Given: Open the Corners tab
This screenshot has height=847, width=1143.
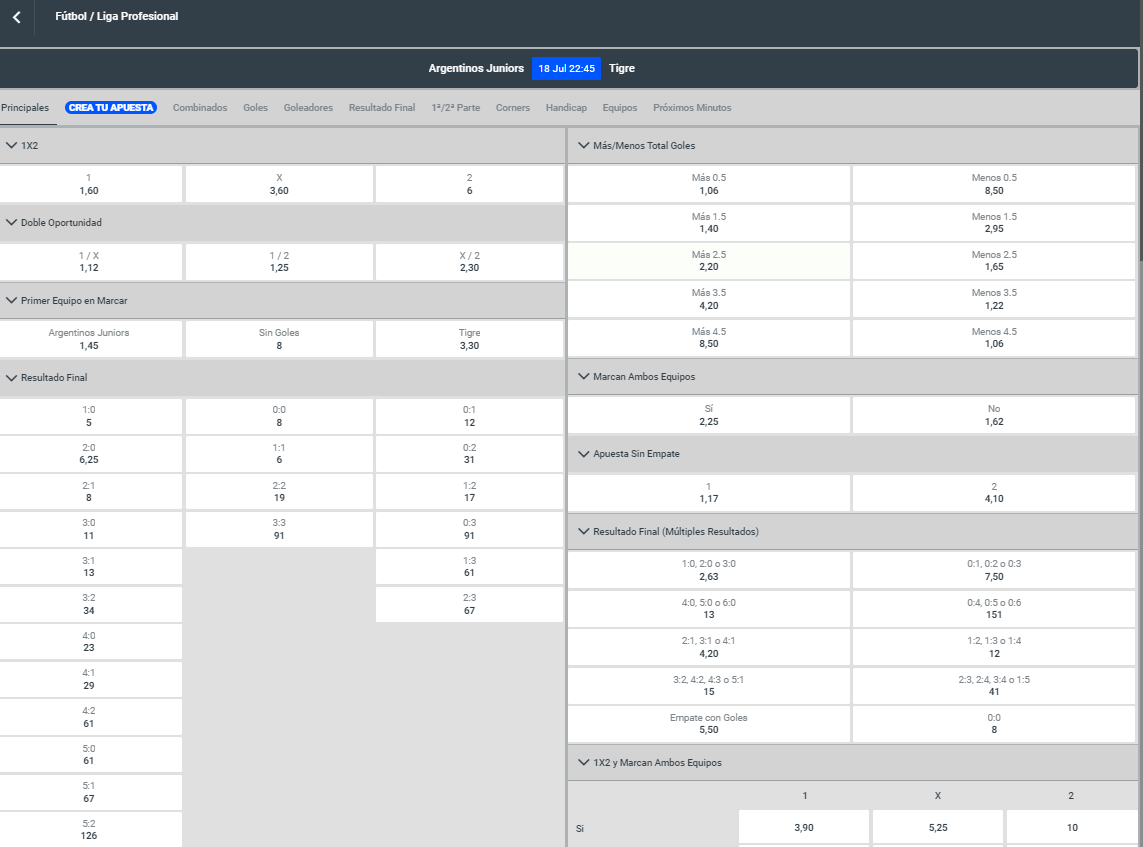Looking at the screenshot, I should [512, 108].
